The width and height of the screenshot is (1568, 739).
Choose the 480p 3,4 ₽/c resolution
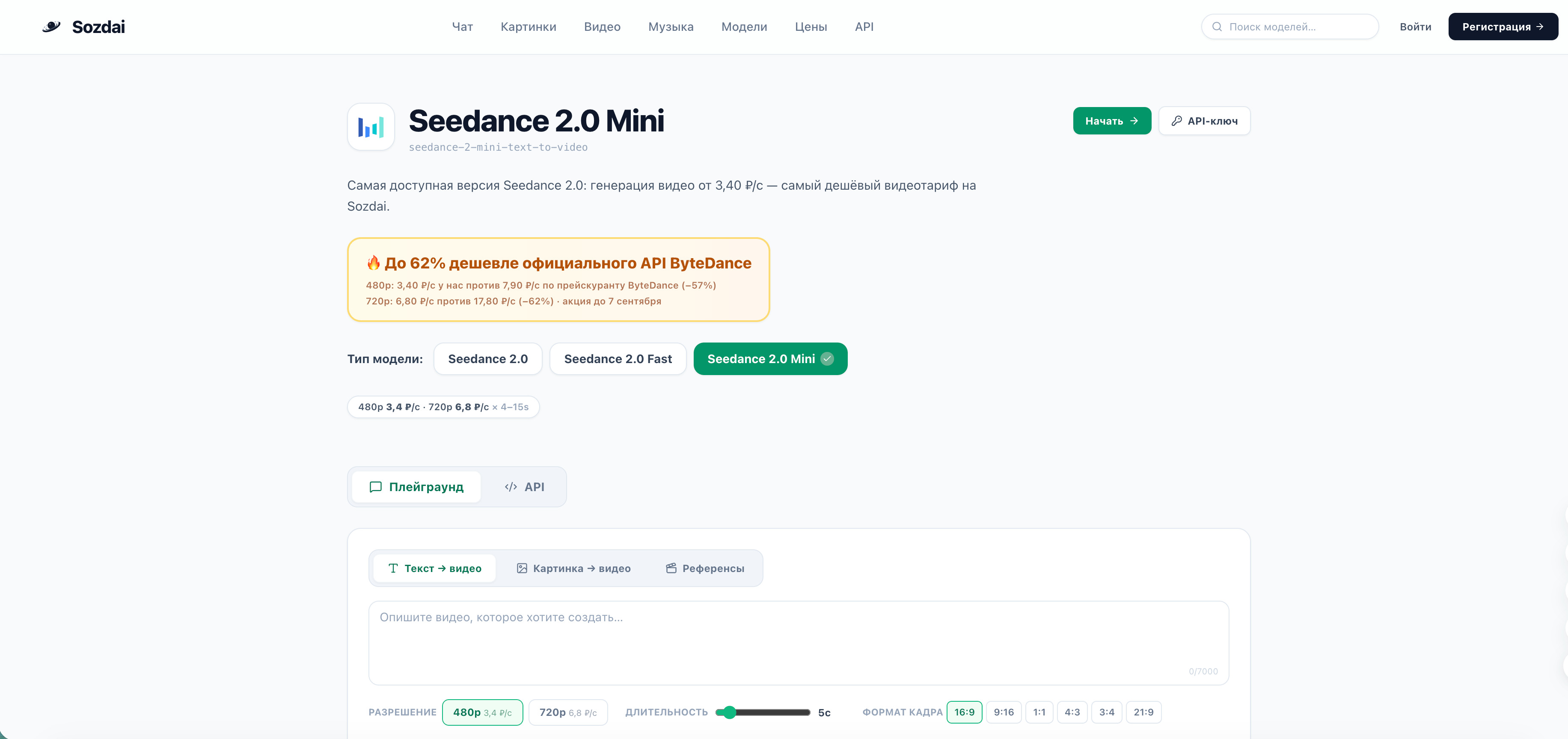click(482, 712)
